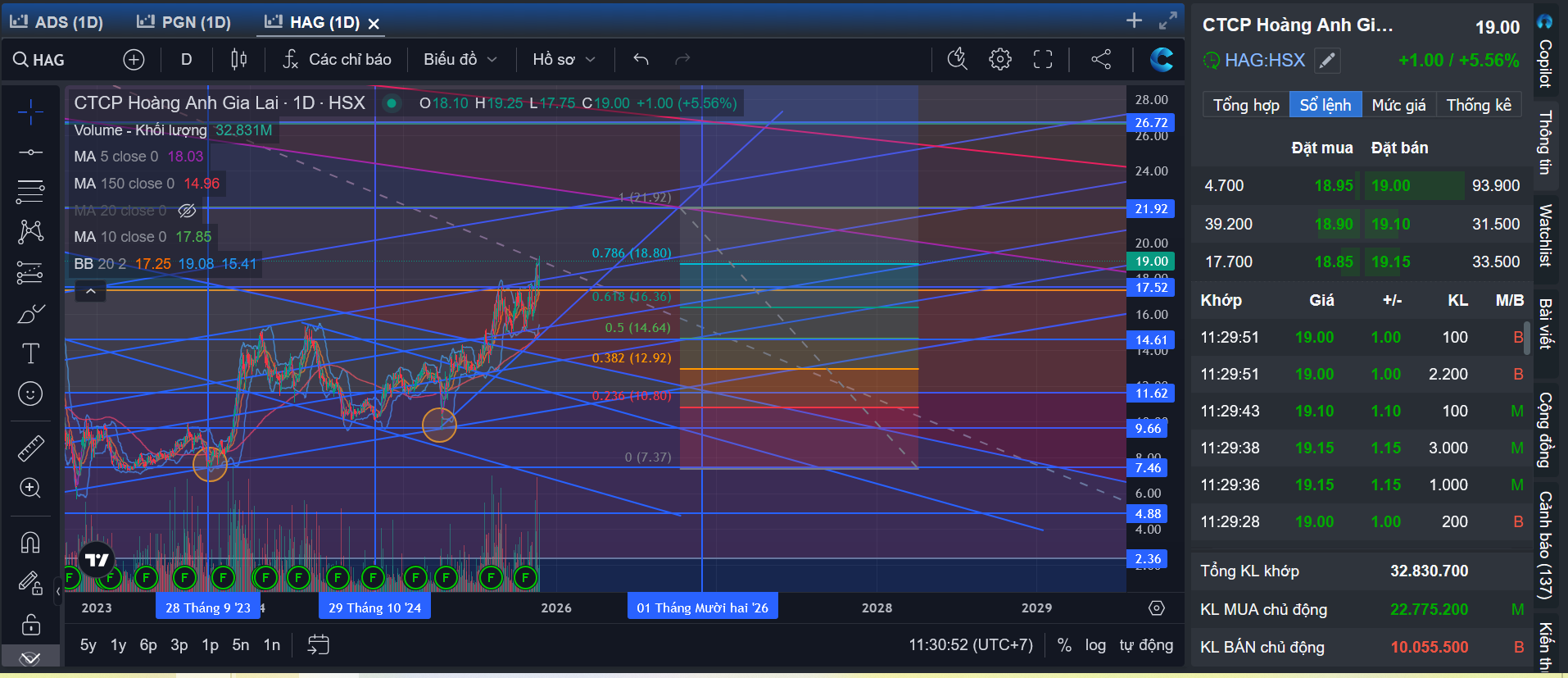Screen dimensions: 1568x678
Task: Open the candlestick chart type menu
Action: coord(238,59)
